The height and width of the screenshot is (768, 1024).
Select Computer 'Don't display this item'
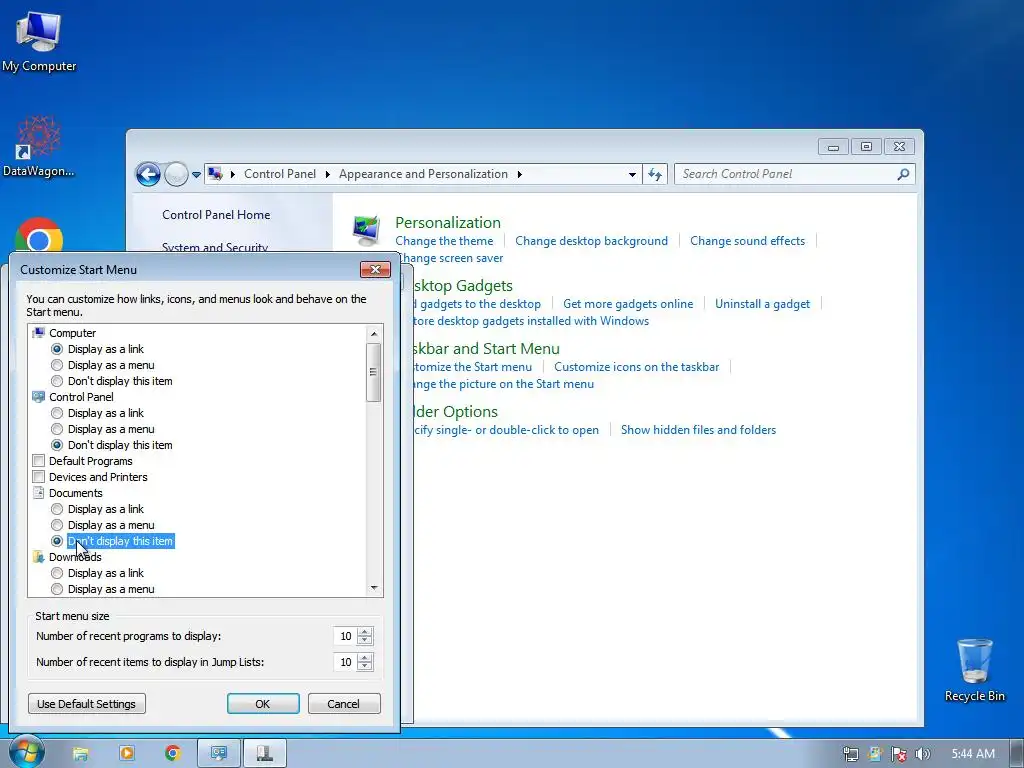(x=57, y=381)
